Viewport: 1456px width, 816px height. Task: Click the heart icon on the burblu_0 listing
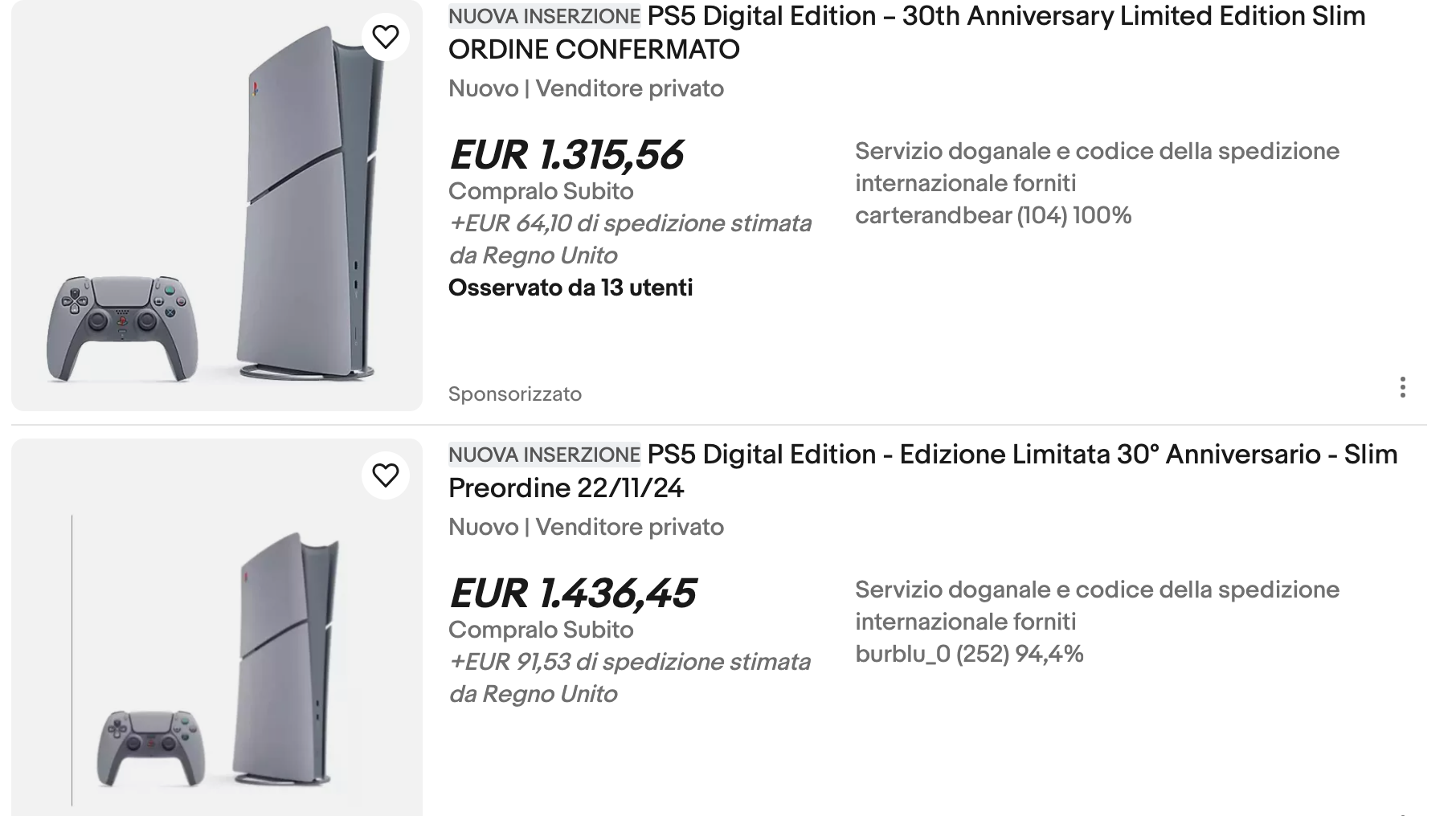(386, 475)
